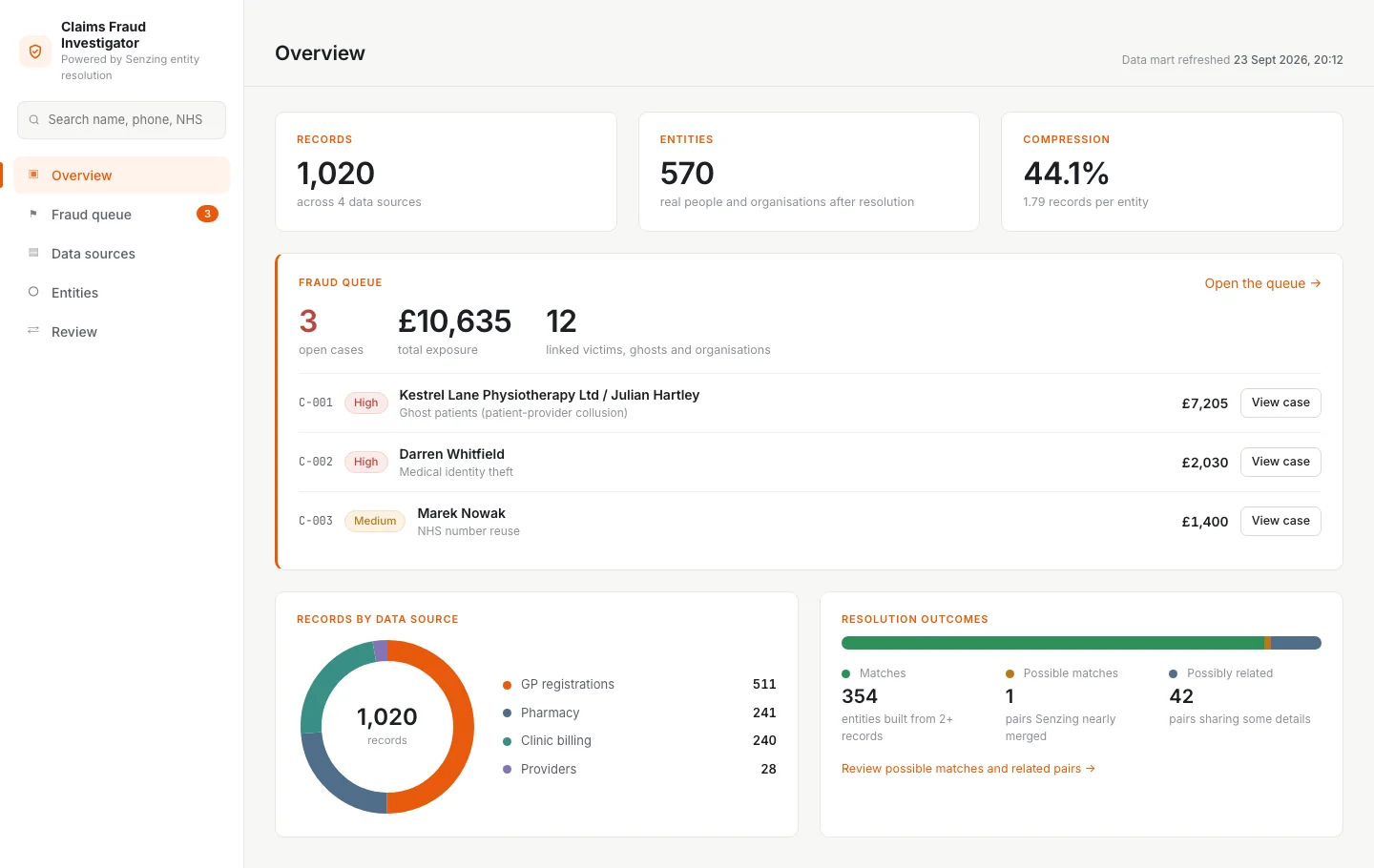Click the Pharmacy legend colour dot
This screenshot has width=1374, height=868.
tap(508, 713)
